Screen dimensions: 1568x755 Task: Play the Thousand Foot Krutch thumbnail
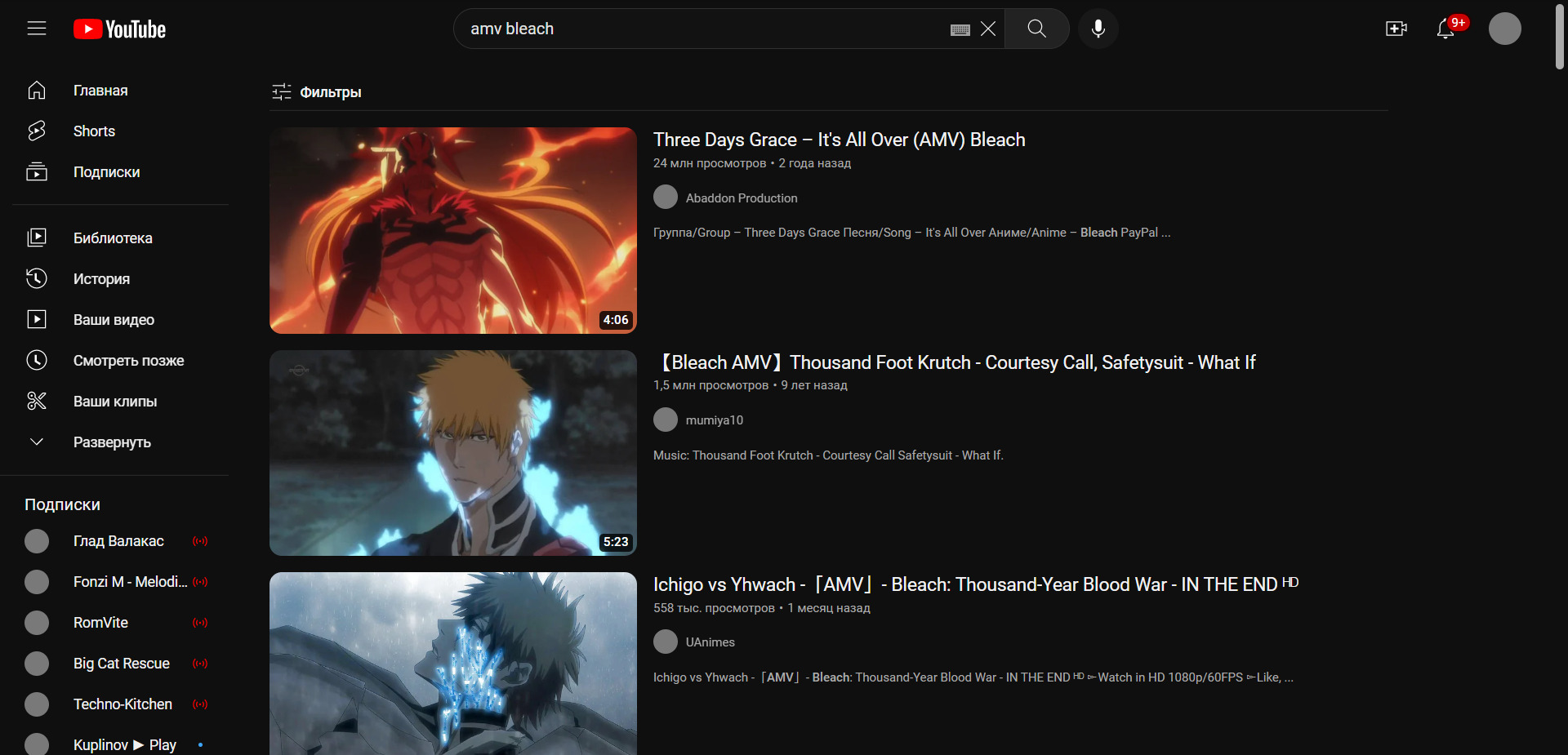tap(453, 453)
